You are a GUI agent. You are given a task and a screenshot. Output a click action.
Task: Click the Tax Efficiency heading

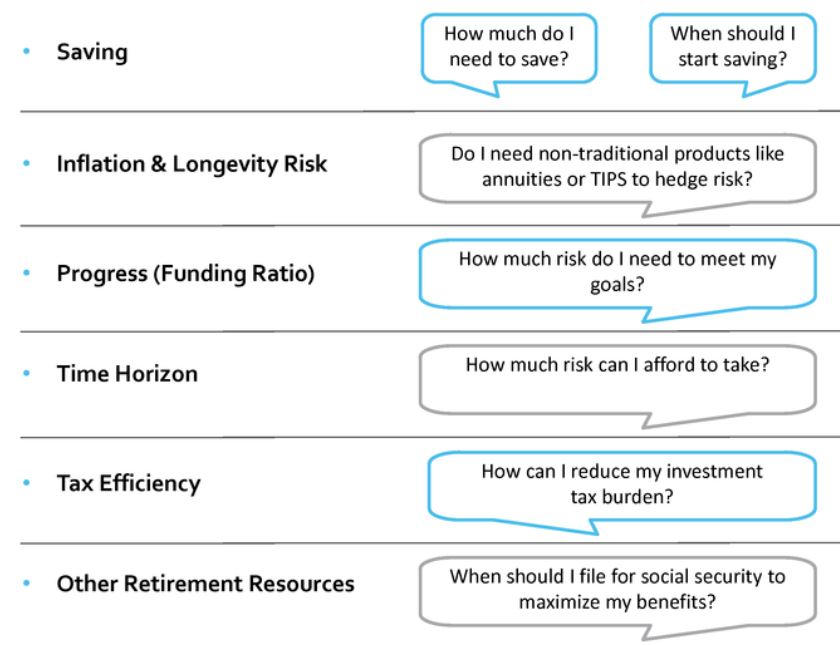(x=128, y=484)
